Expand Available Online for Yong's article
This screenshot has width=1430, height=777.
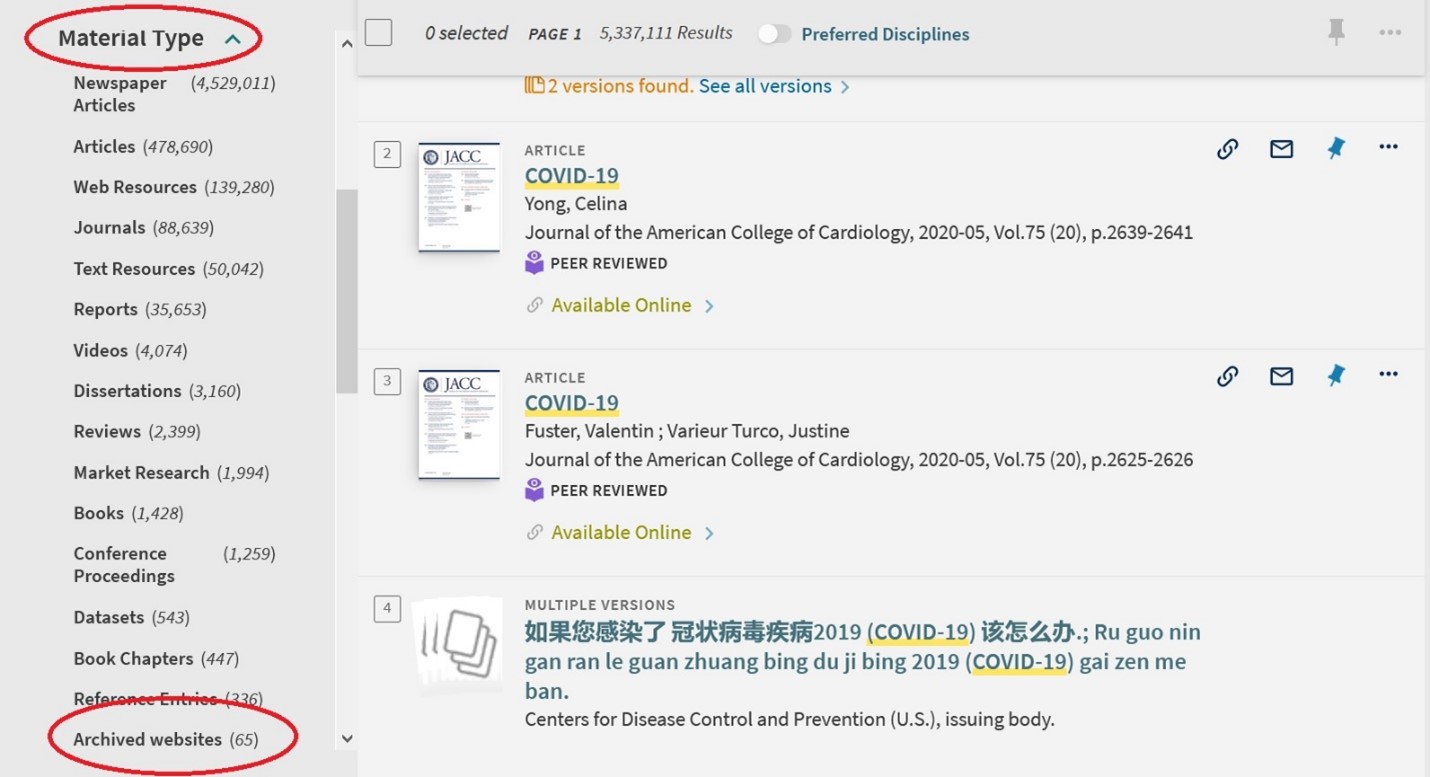(x=621, y=304)
